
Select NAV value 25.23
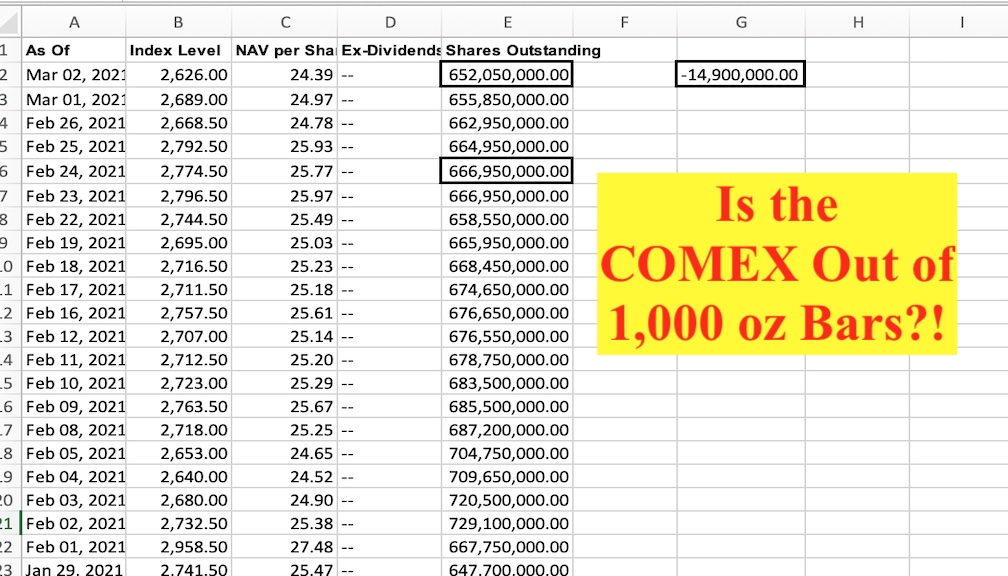[x=285, y=266]
